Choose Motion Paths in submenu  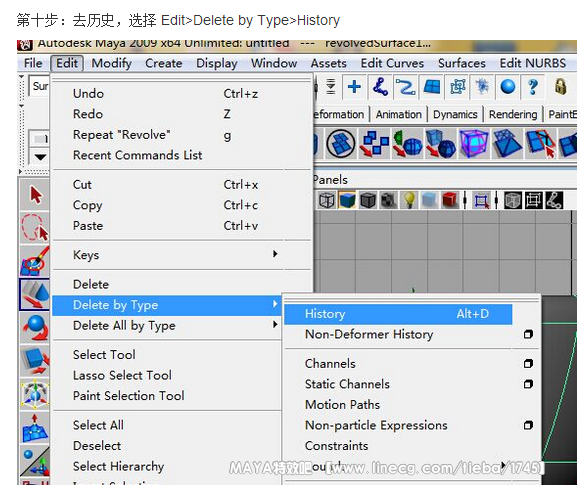click(342, 404)
